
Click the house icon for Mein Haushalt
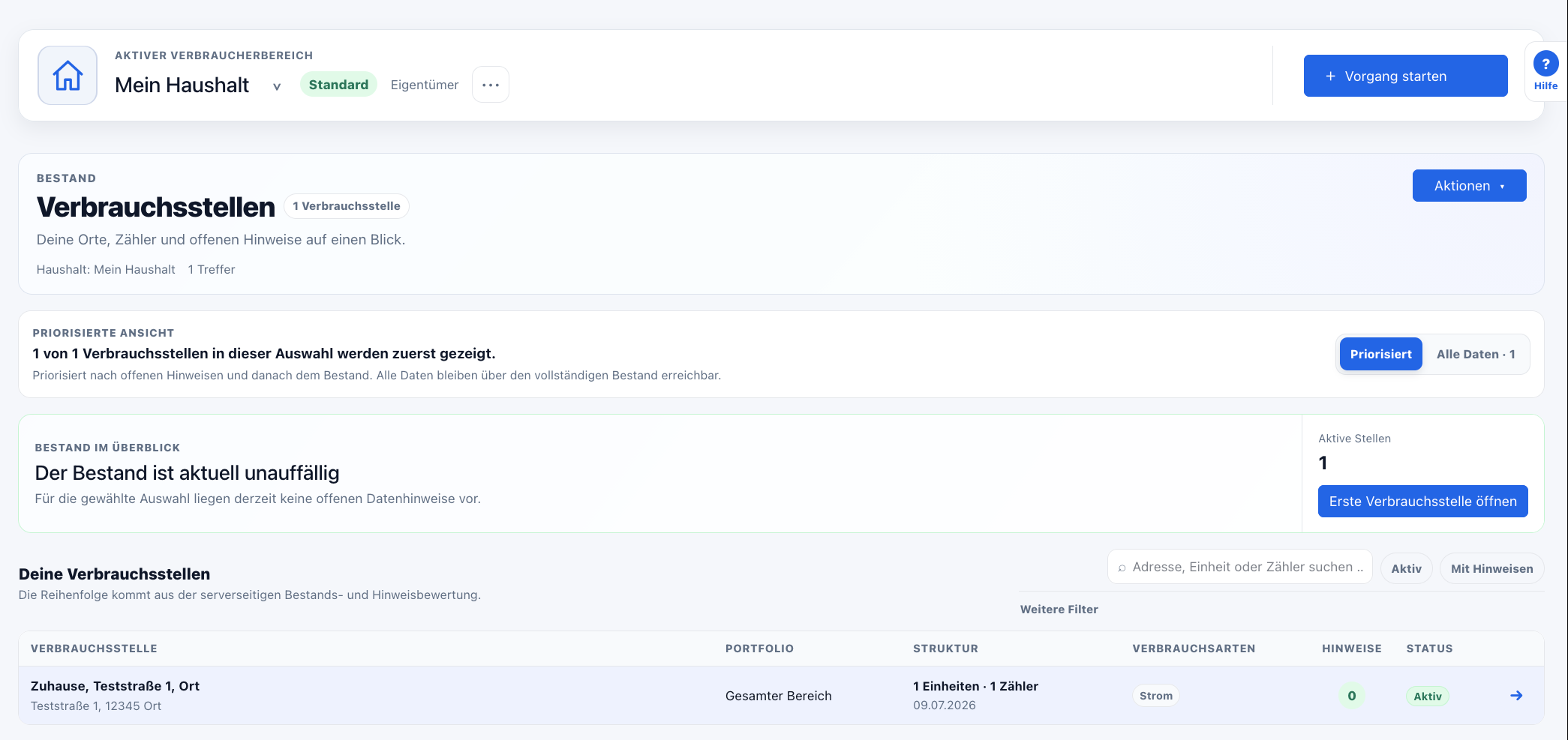click(68, 76)
